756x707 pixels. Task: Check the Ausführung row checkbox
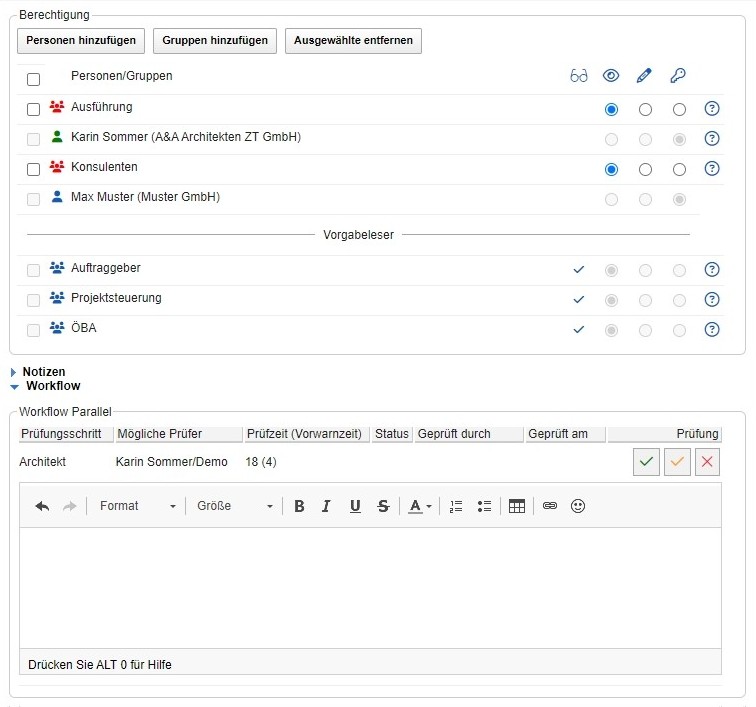(x=33, y=109)
